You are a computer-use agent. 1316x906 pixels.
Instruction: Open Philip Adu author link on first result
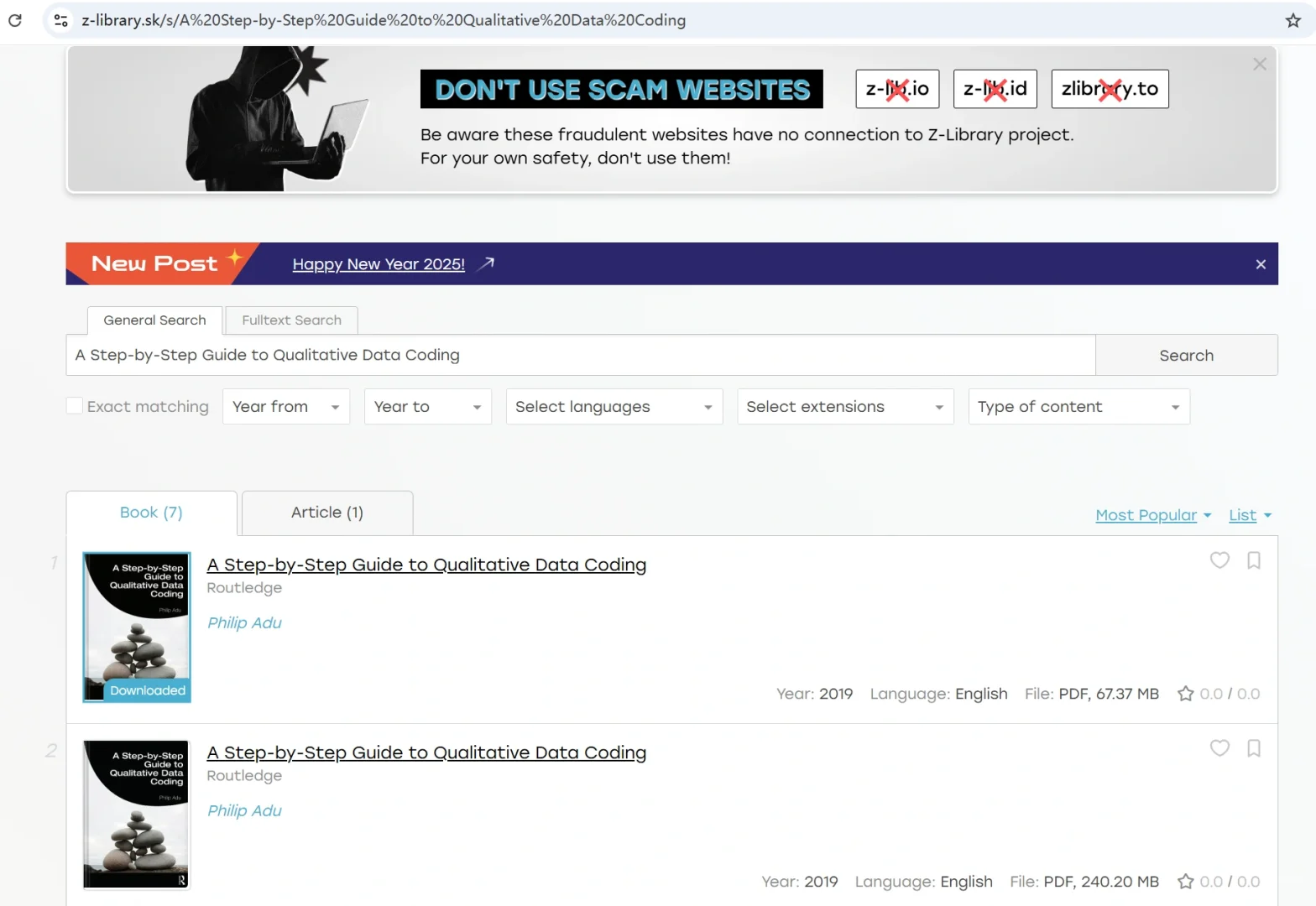tap(244, 622)
